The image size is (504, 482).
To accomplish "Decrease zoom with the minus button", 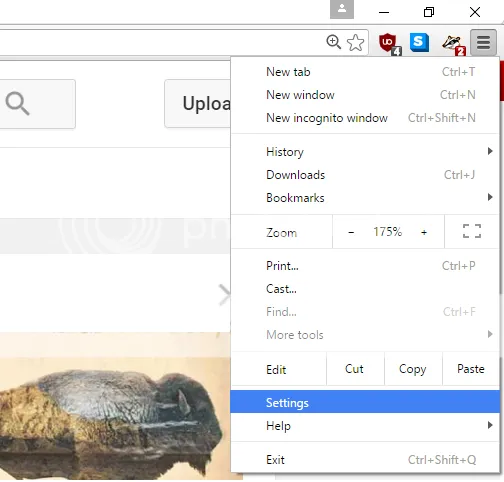I will pos(351,232).
